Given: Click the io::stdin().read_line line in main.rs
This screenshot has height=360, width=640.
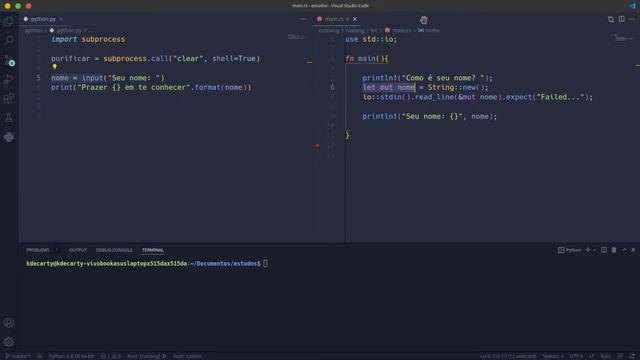Looking at the screenshot, I should pyautogui.click(x=477, y=97).
